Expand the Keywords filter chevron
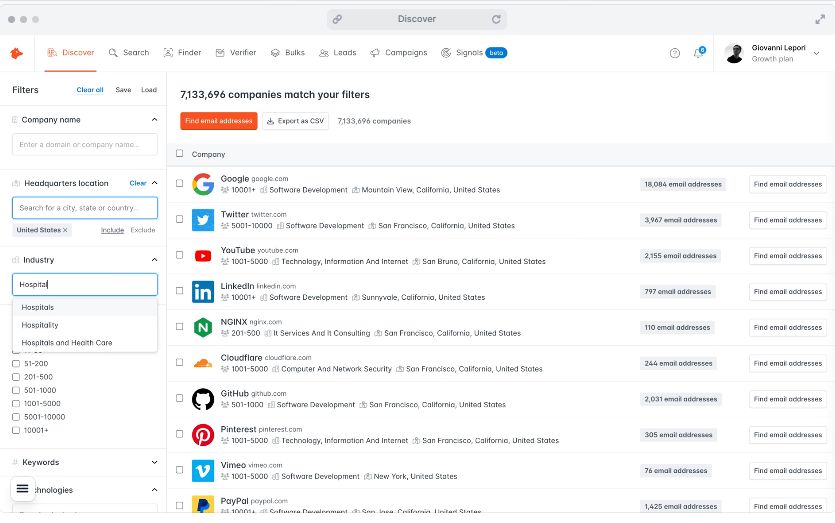Screen dimensions: 835x523 pyautogui.click(x=154, y=462)
